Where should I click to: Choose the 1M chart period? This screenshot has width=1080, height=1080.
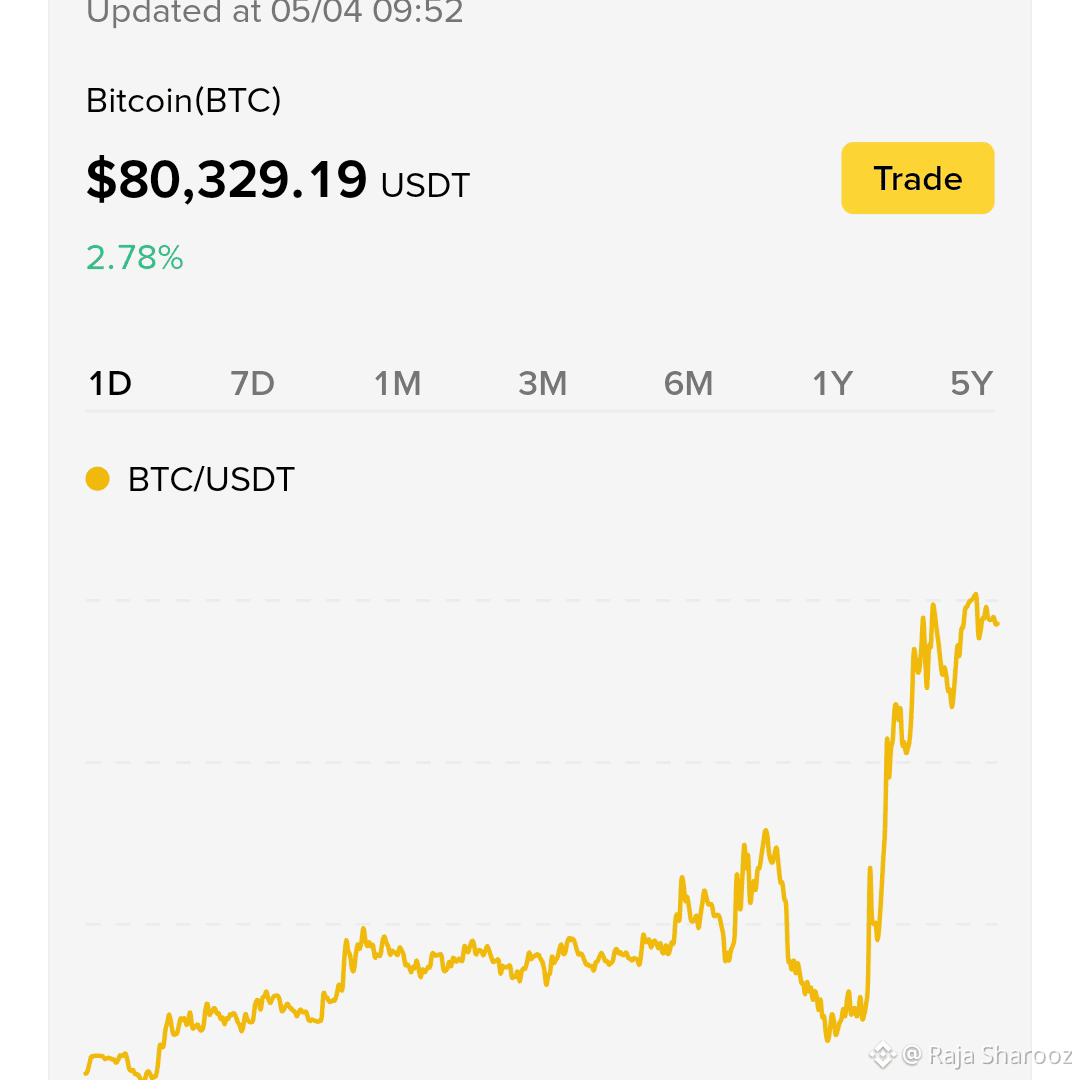coord(397,384)
